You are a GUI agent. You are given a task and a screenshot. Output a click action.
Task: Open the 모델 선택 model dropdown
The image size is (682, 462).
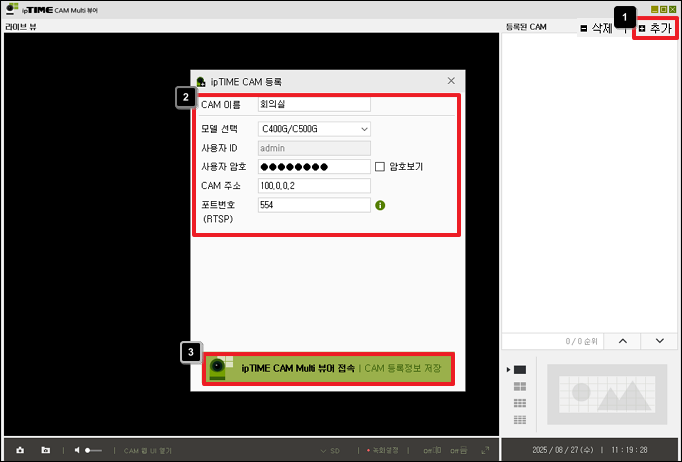[x=314, y=129]
